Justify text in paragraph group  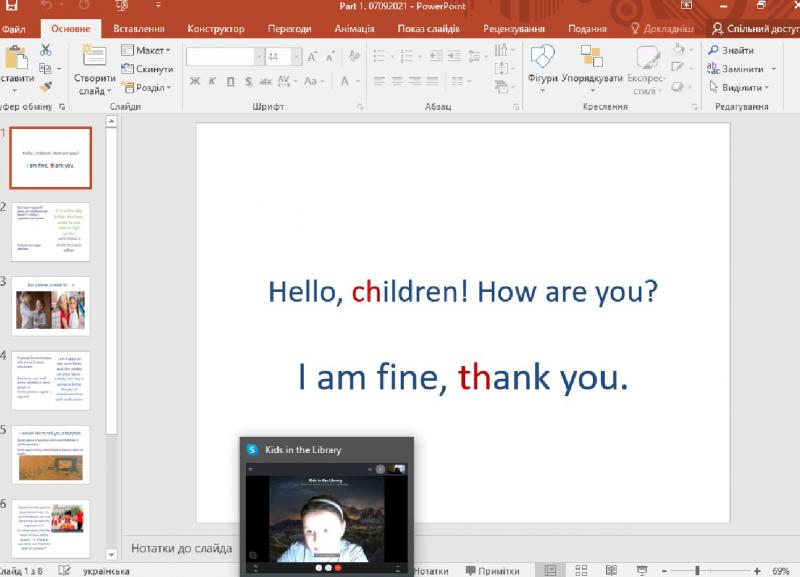click(x=433, y=81)
